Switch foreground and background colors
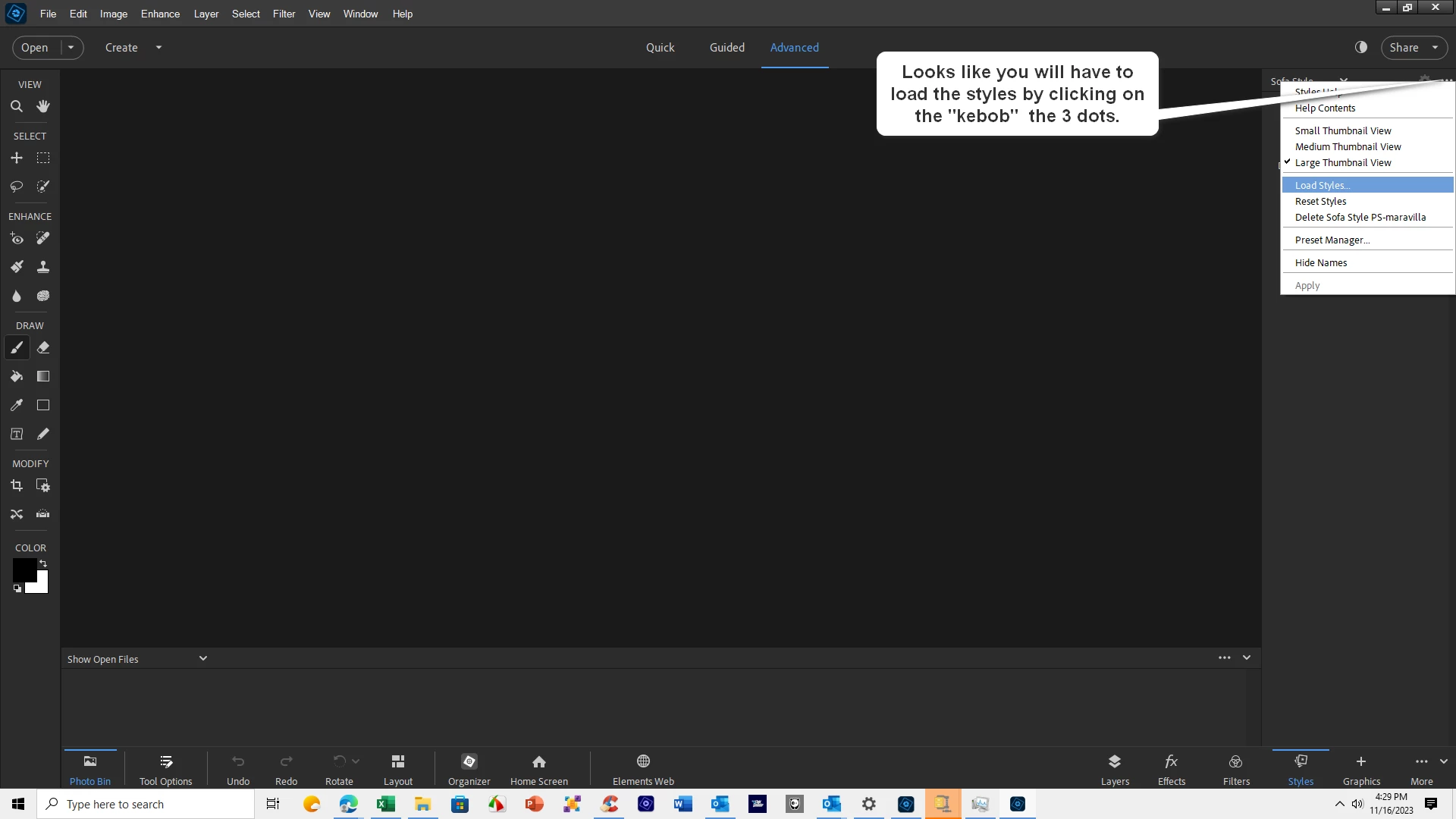Image resolution: width=1456 pixels, height=819 pixels. [x=43, y=563]
